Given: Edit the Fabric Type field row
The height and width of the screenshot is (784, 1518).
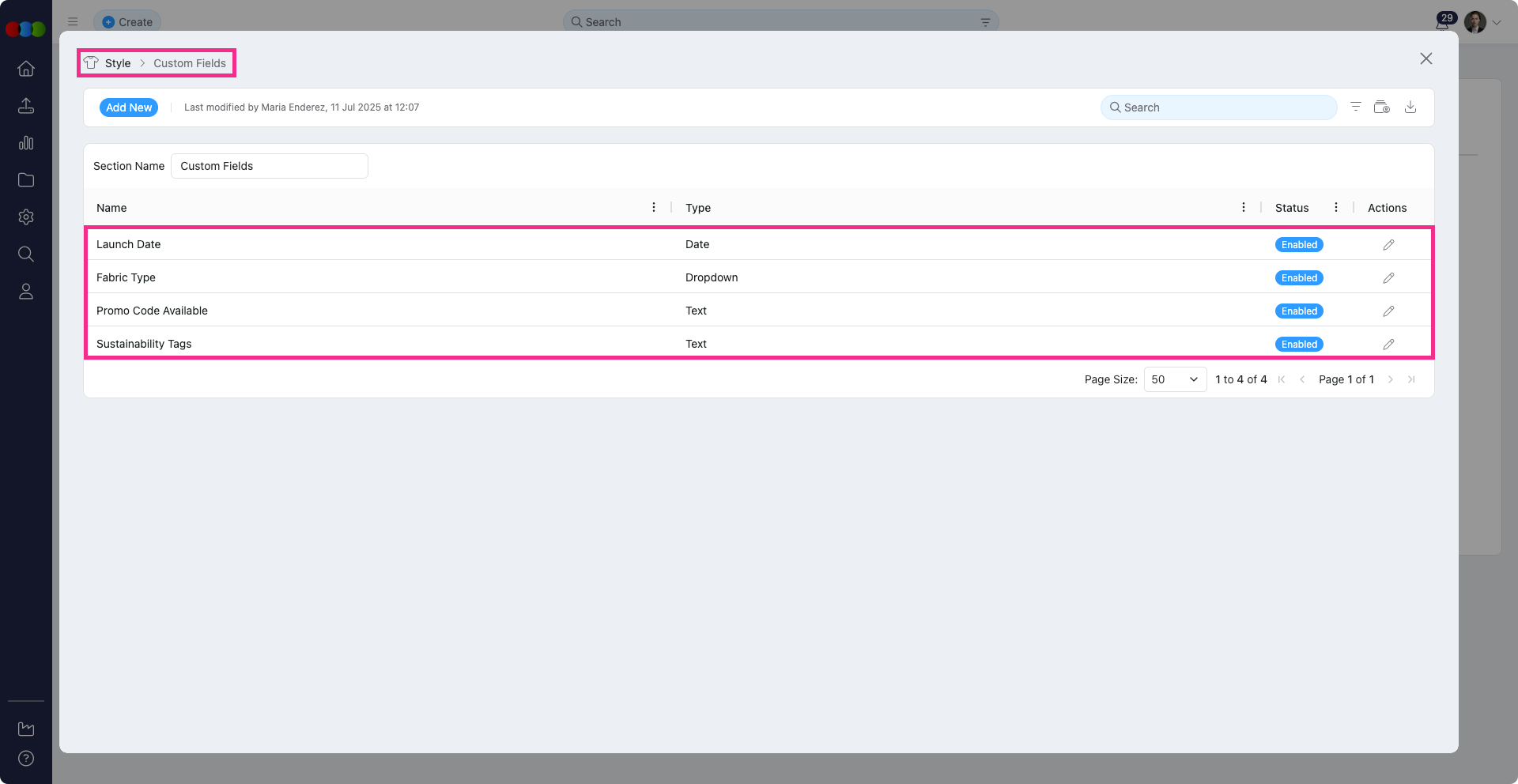Looking at the screenshot, I should point(1388,278).
